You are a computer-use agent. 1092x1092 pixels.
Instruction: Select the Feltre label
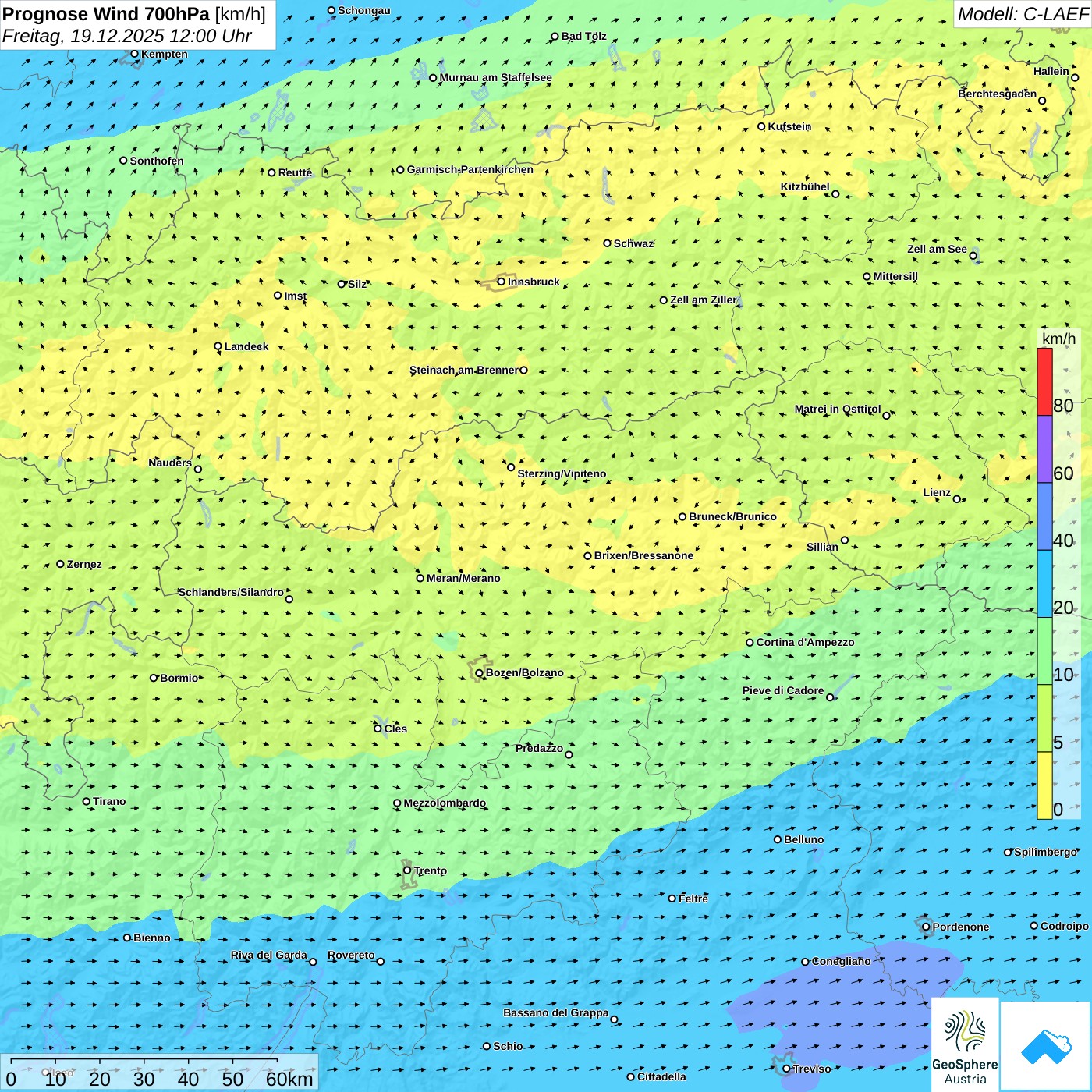coord(693,899)
